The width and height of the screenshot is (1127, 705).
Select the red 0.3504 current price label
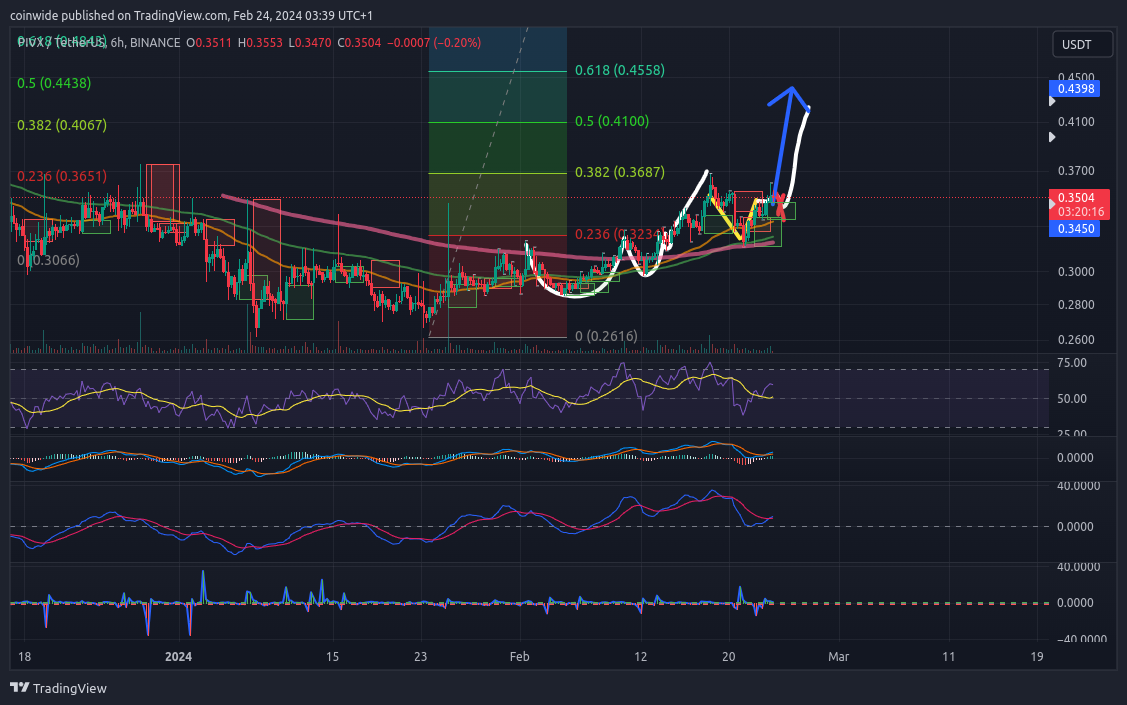[1076, 197]
